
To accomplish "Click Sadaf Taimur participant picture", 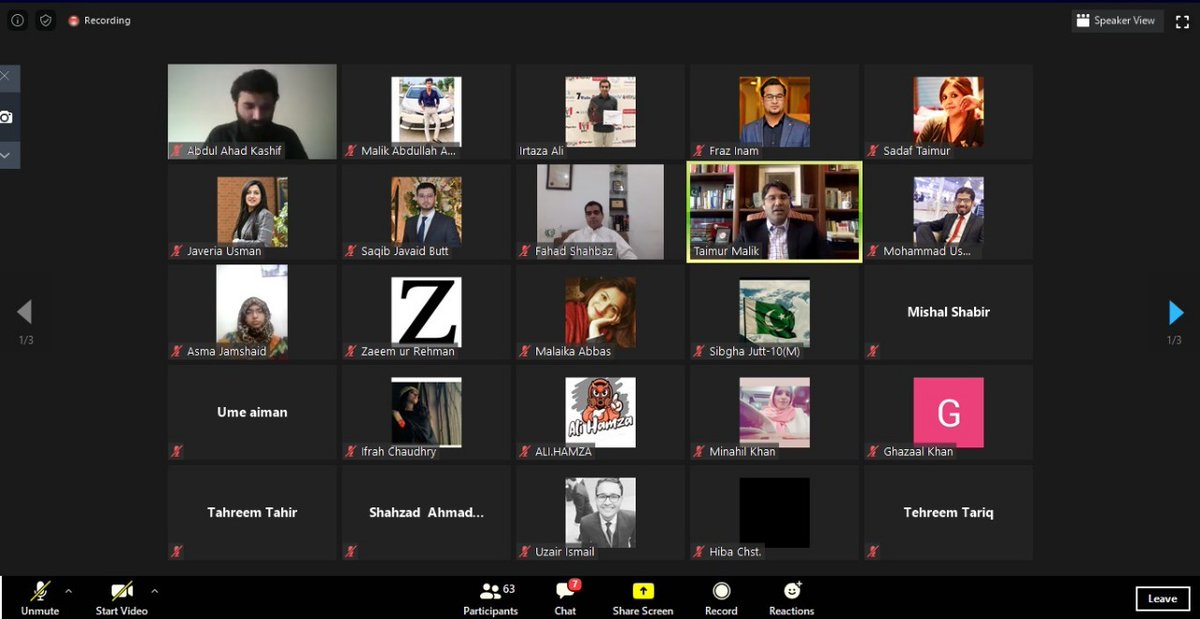I will (948, 111).
